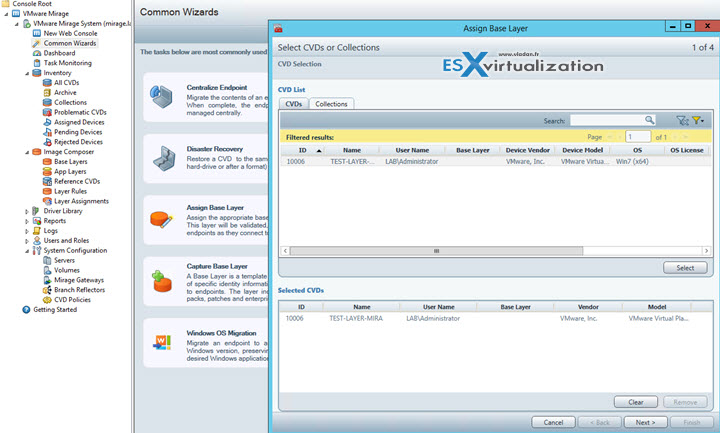The image size is (720, 433).
Task: Click the Next > button
Action: click(645, 422)
